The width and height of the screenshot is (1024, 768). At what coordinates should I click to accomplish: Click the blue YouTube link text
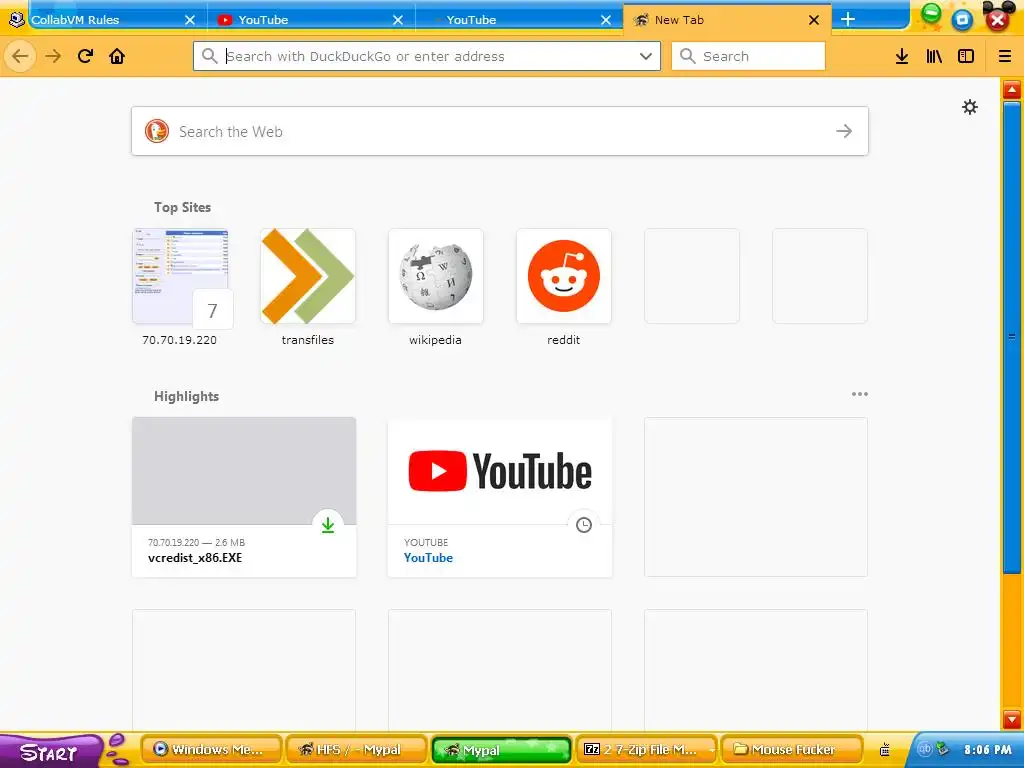pos(428,558)
